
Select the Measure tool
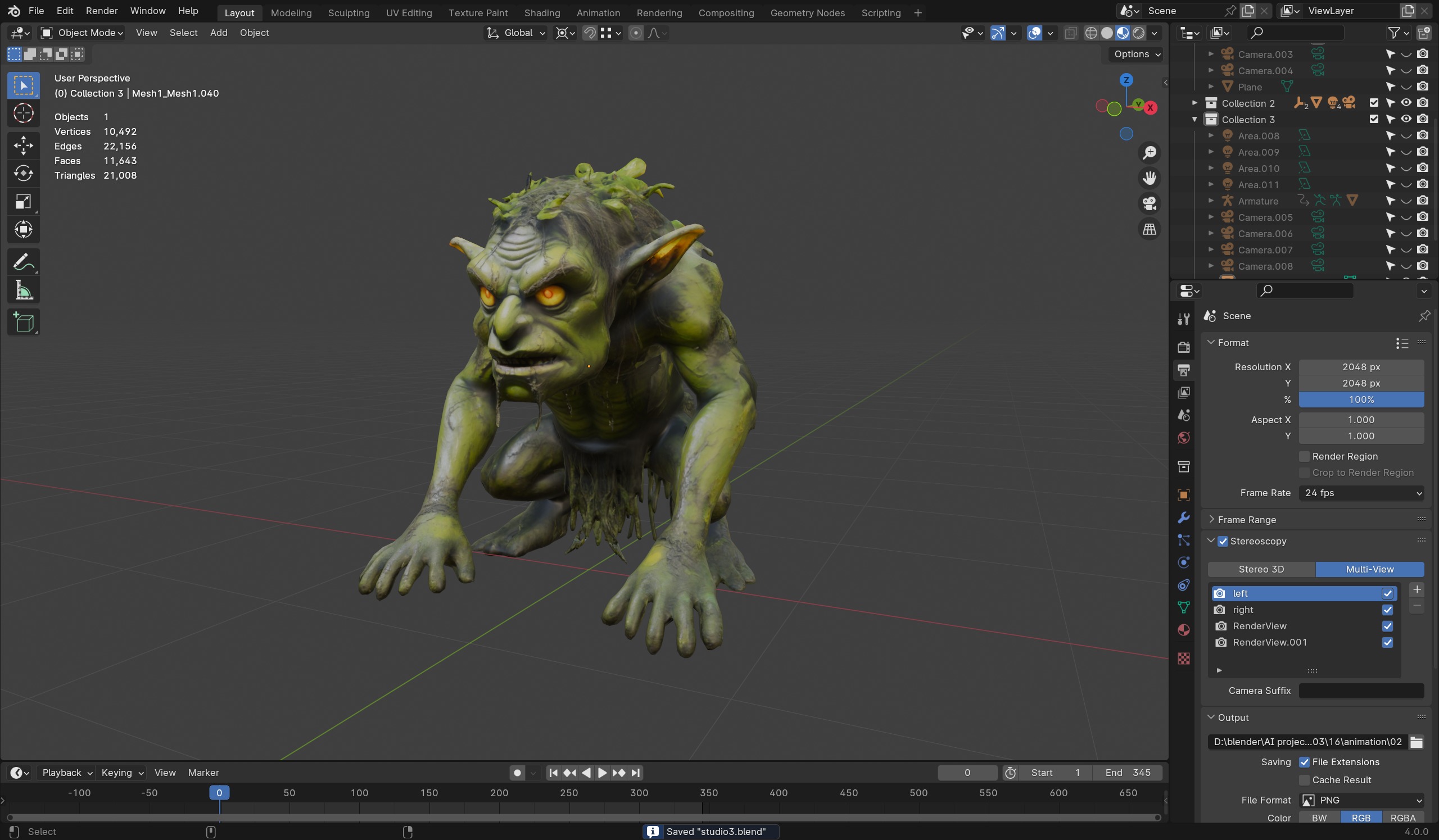[x=24, y=290]
